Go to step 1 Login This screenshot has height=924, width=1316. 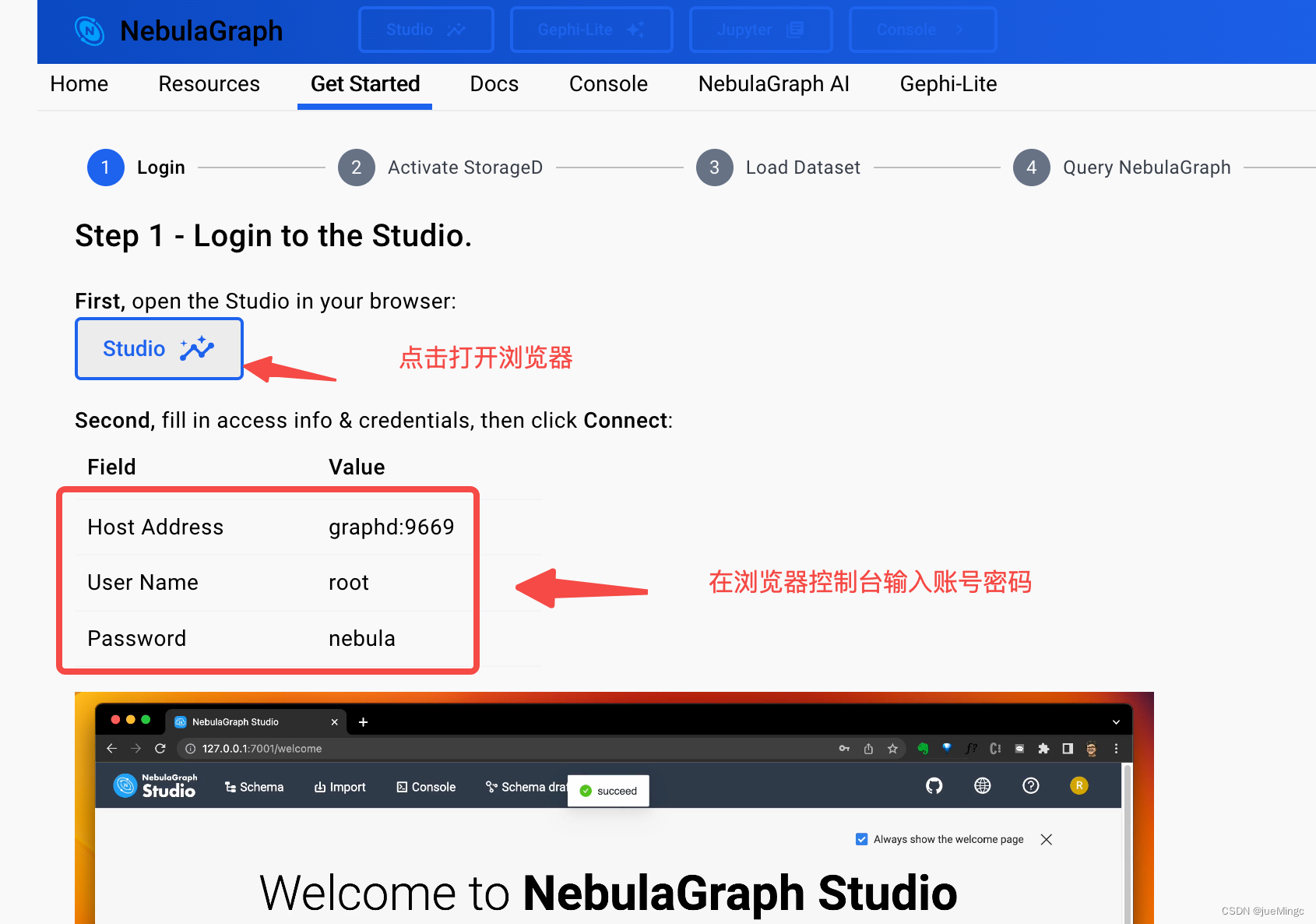(136, 168)
